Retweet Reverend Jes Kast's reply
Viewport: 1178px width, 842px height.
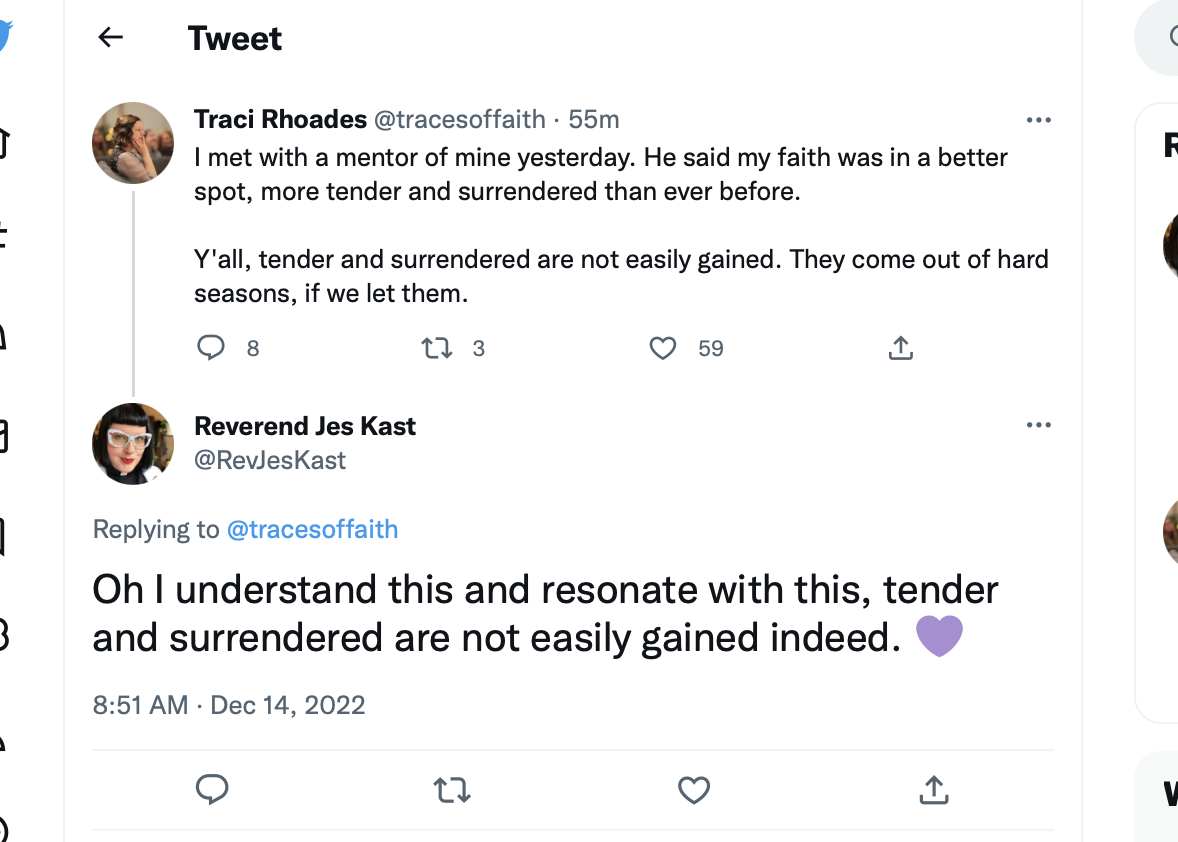pos(452,791)
